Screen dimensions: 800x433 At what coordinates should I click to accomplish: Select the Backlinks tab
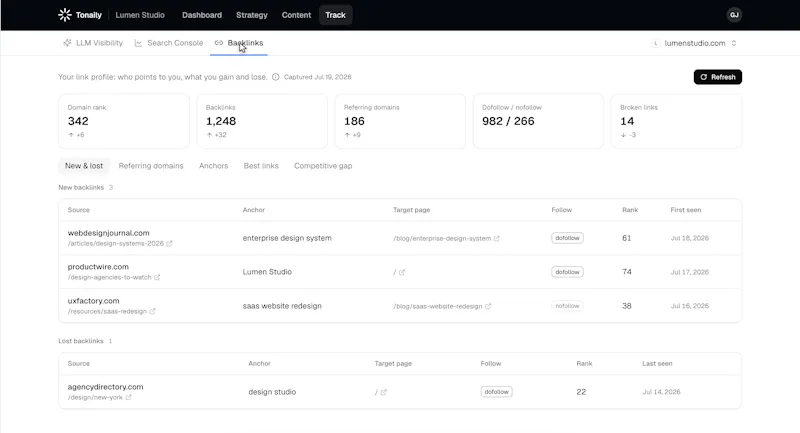(239, 43)
